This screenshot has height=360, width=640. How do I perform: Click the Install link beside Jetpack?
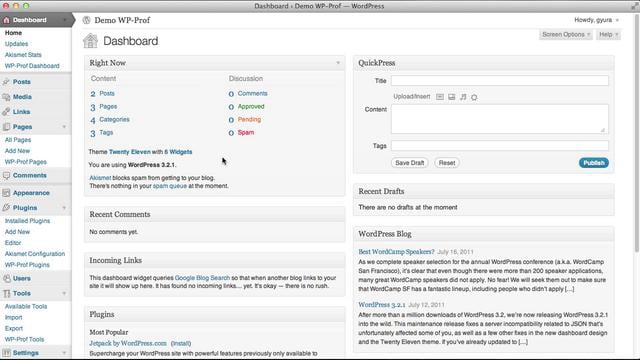click(x=181, y=343)
